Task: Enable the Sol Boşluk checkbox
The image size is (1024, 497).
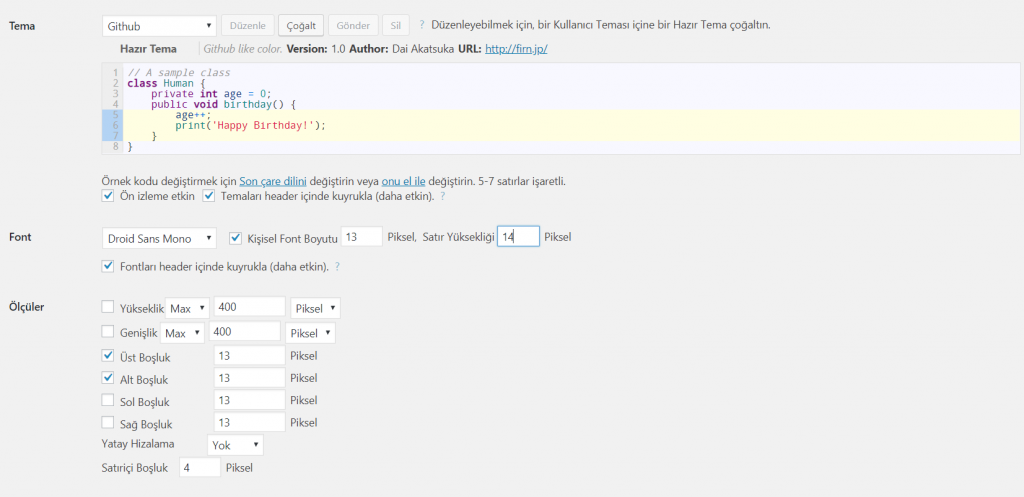Action: 108,400
